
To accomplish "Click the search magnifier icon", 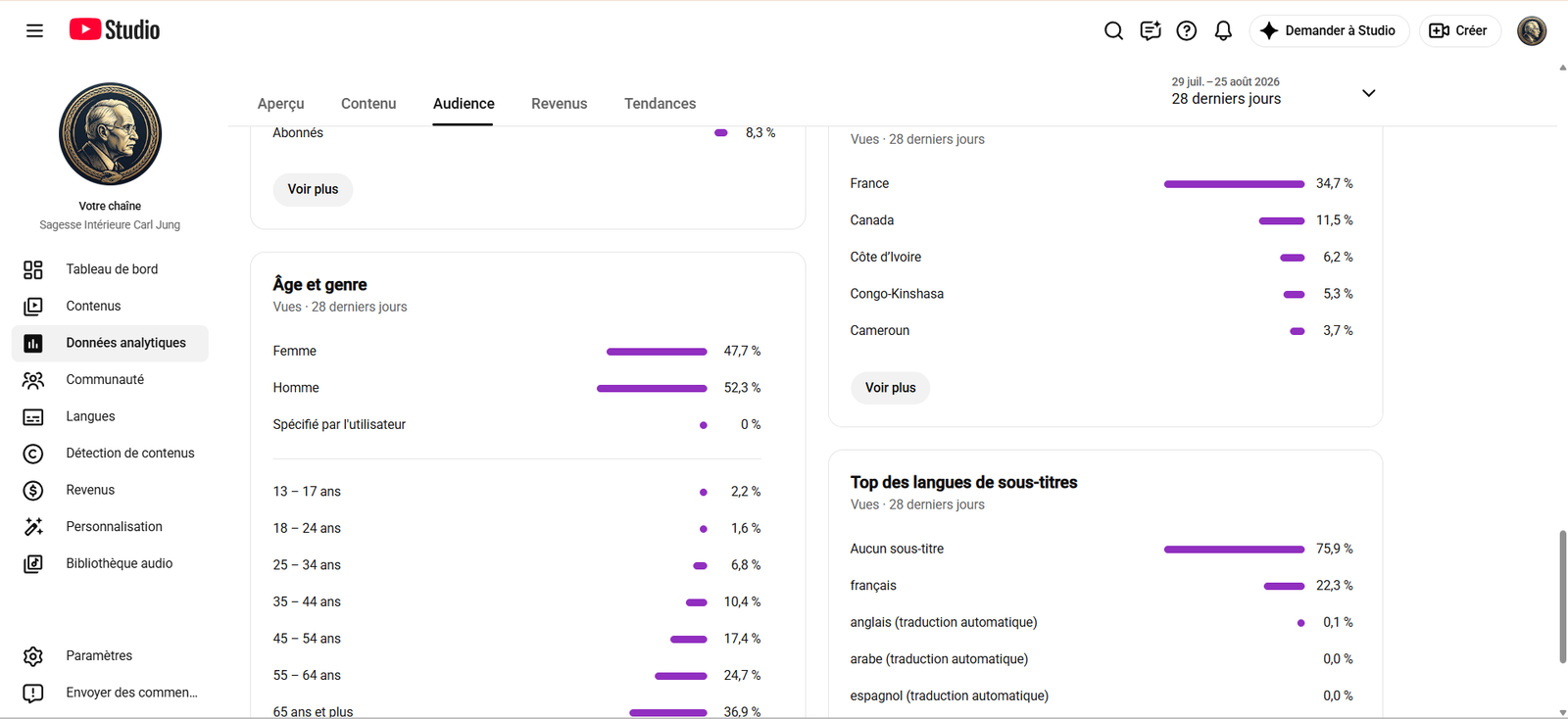I will click(x=1113, y=30).
